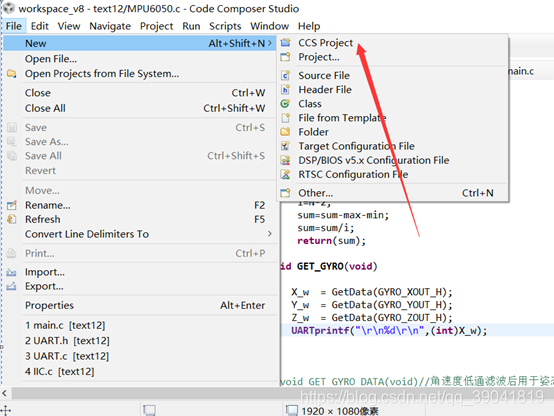Select Header File entry label
This screenshot has height=416, width=554.
[x=325, y=89]
